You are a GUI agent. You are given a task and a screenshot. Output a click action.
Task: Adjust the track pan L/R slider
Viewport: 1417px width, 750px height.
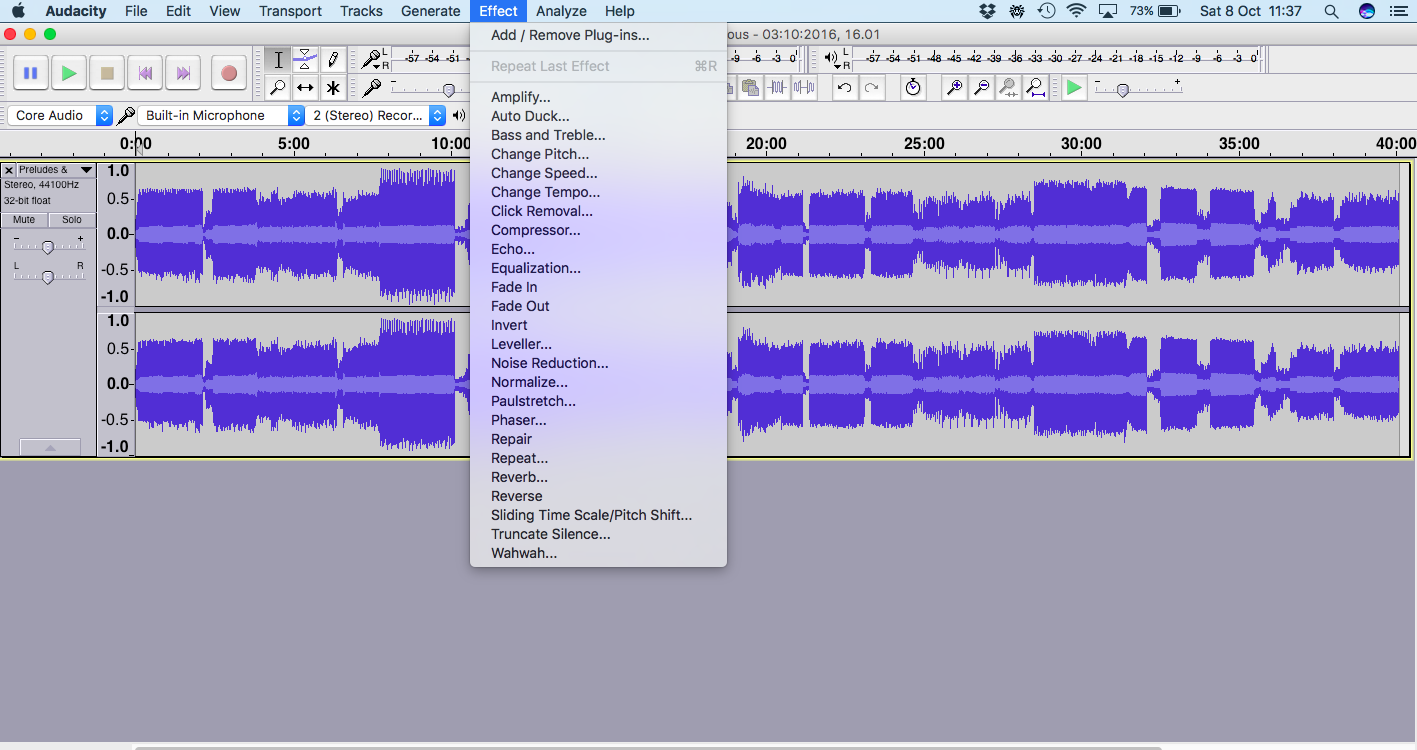coord(47,276)
